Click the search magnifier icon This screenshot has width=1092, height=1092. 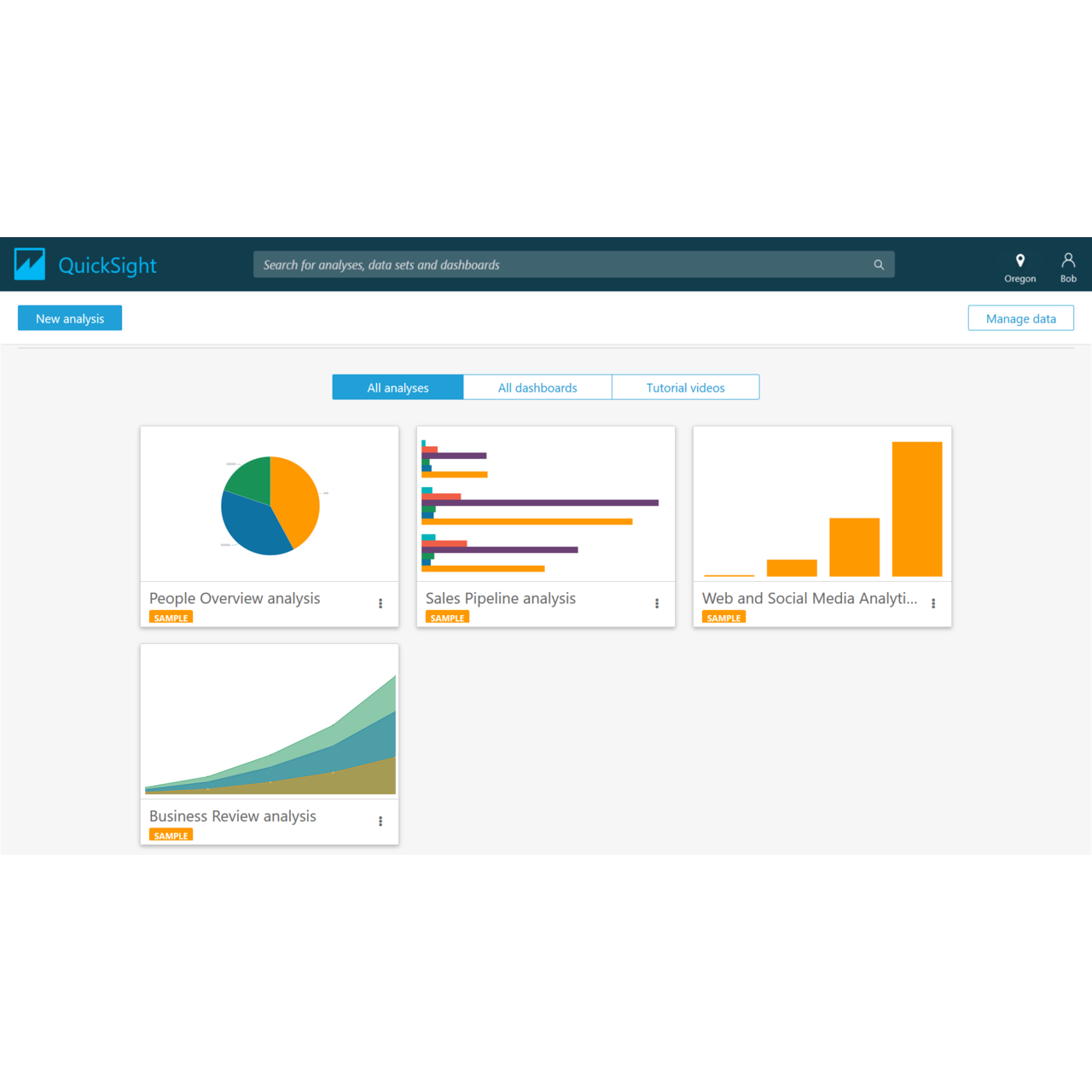879,264
